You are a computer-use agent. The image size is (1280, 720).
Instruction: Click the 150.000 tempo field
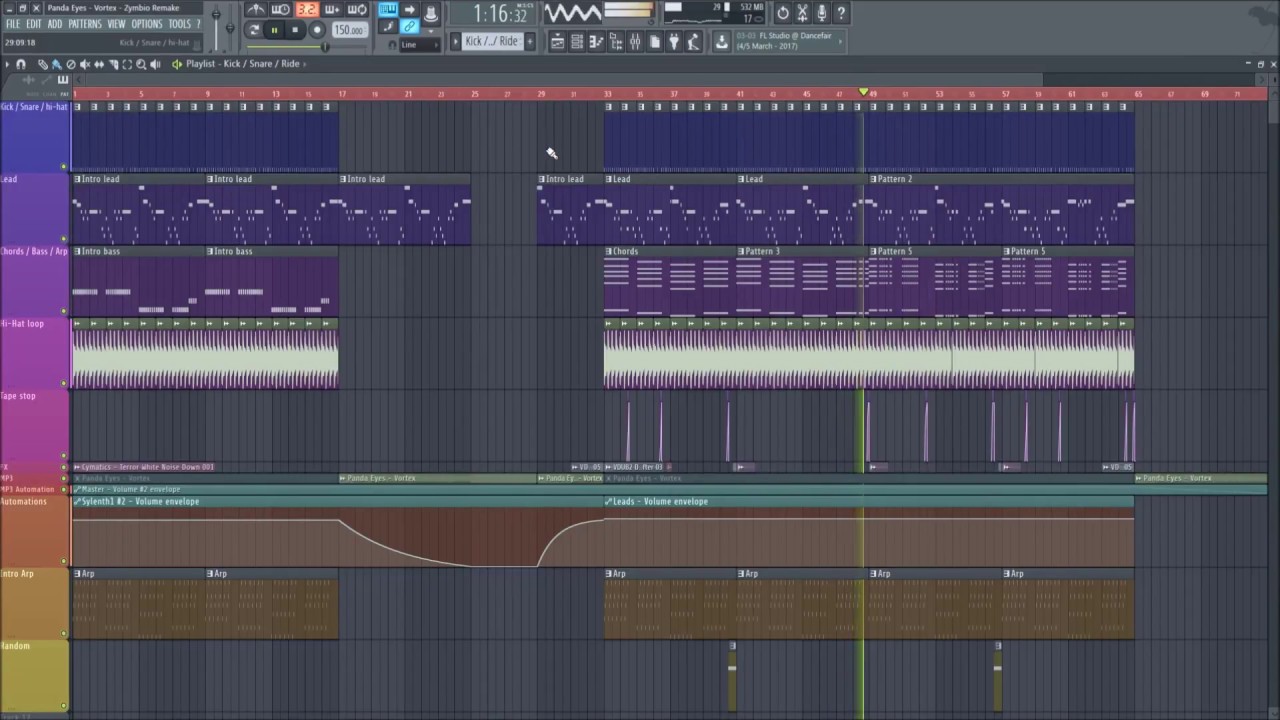(x=348, y=30)
